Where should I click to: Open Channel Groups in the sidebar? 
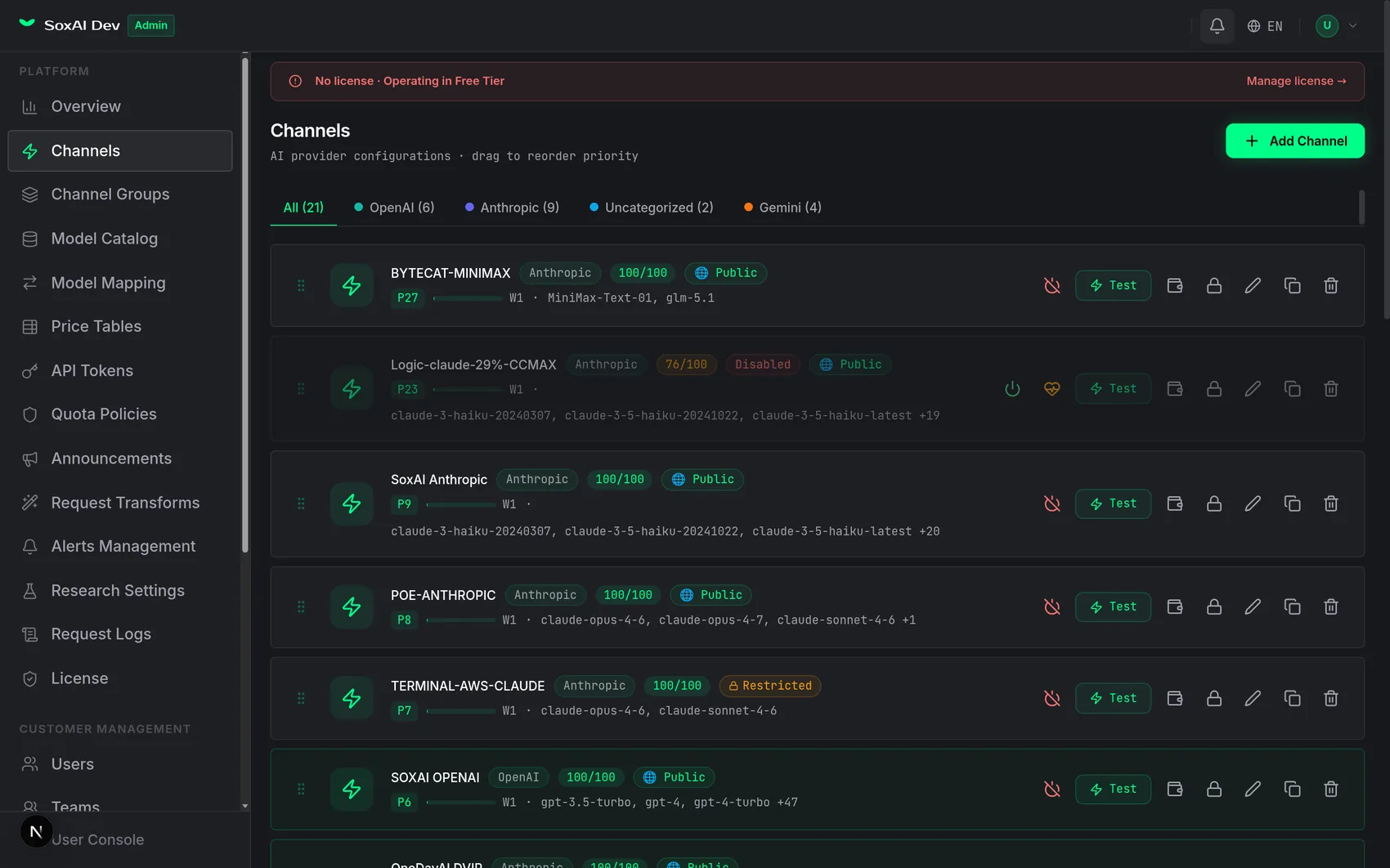120,195
